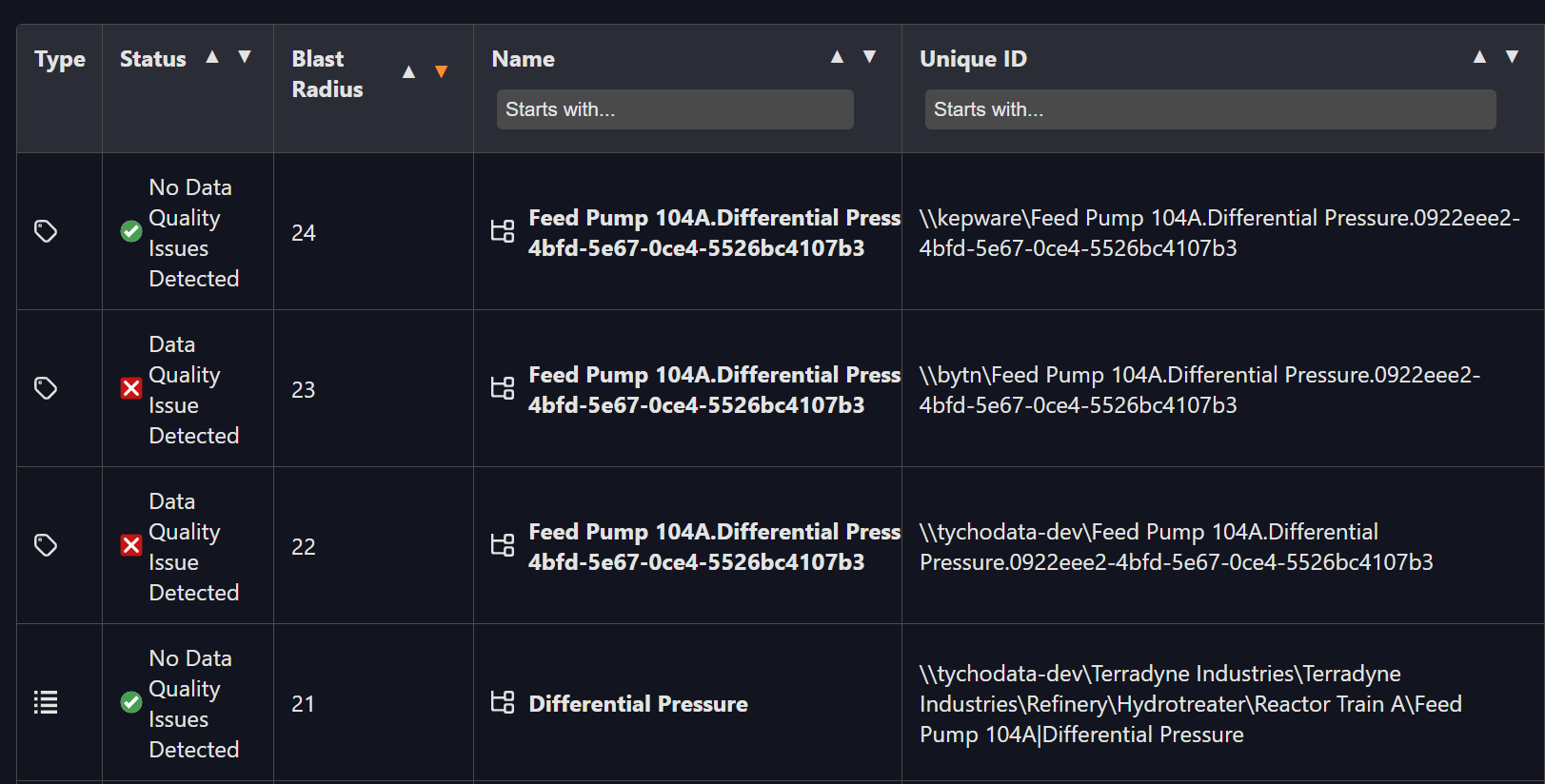Click red X status icon for radius 23
The width and height of the screenshot is (1545, 784).
click(131, 388)
